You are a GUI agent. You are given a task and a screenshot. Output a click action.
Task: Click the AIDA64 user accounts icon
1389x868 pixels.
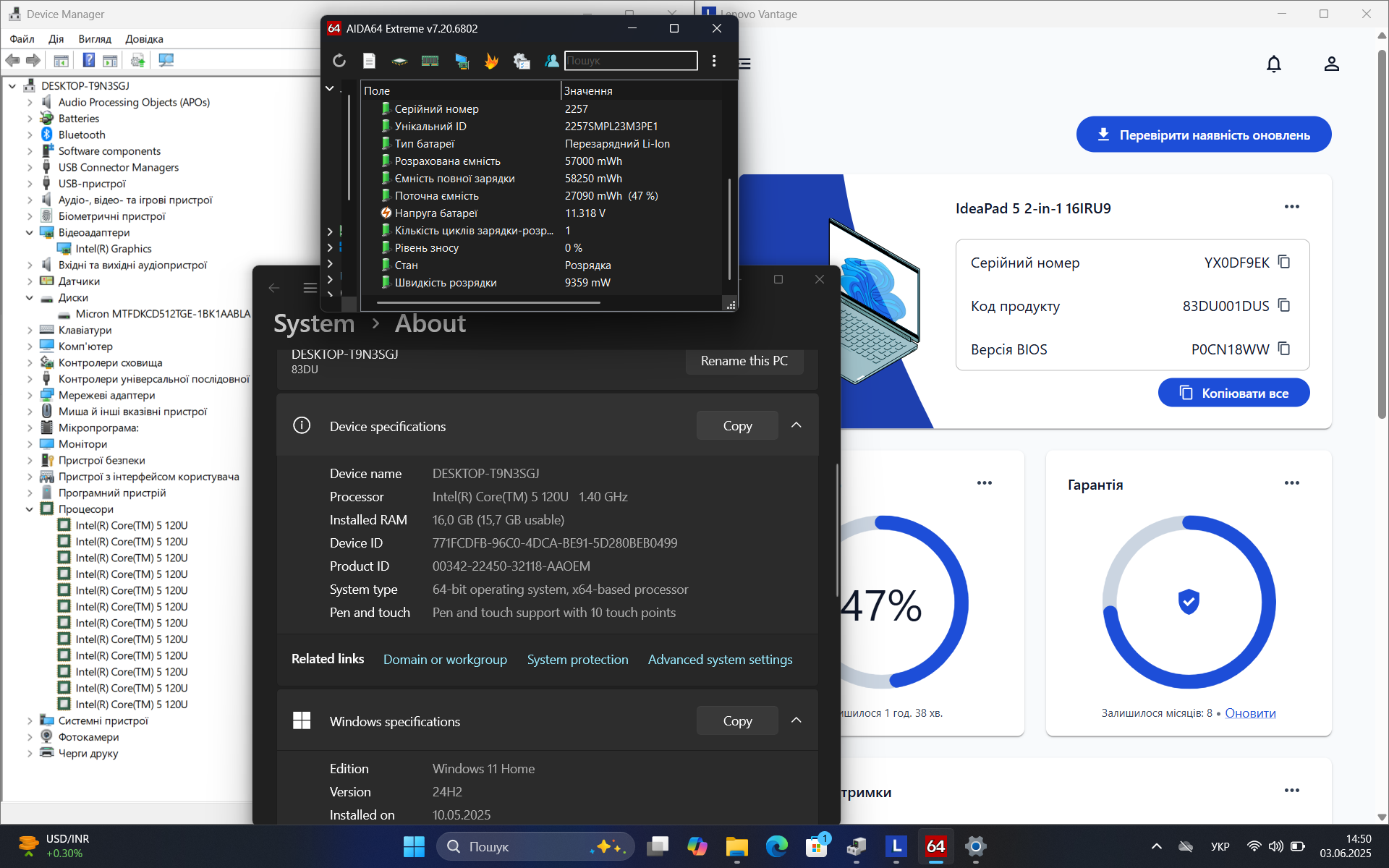pyautogui.click(x=551, y=61)
